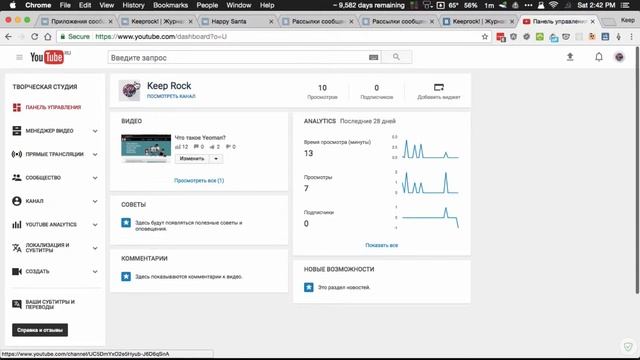This screenshot has height=360, width=640.
Task: Click the Изменить button under the video
Action: [x=192, y=158]
